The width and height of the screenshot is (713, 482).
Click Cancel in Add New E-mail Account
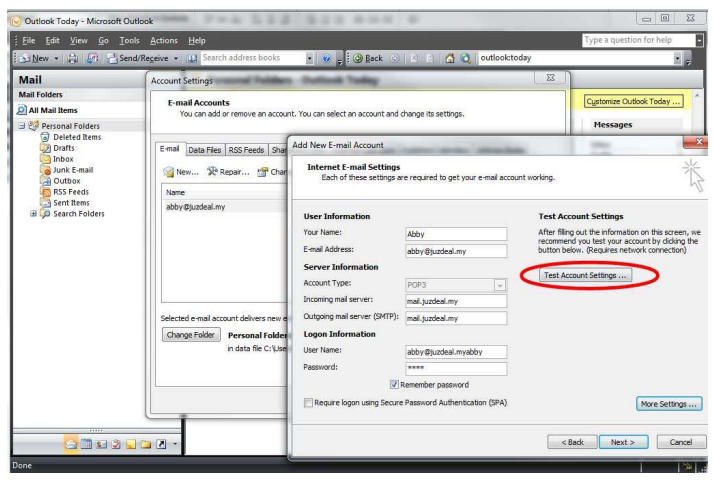coord(680,442)
